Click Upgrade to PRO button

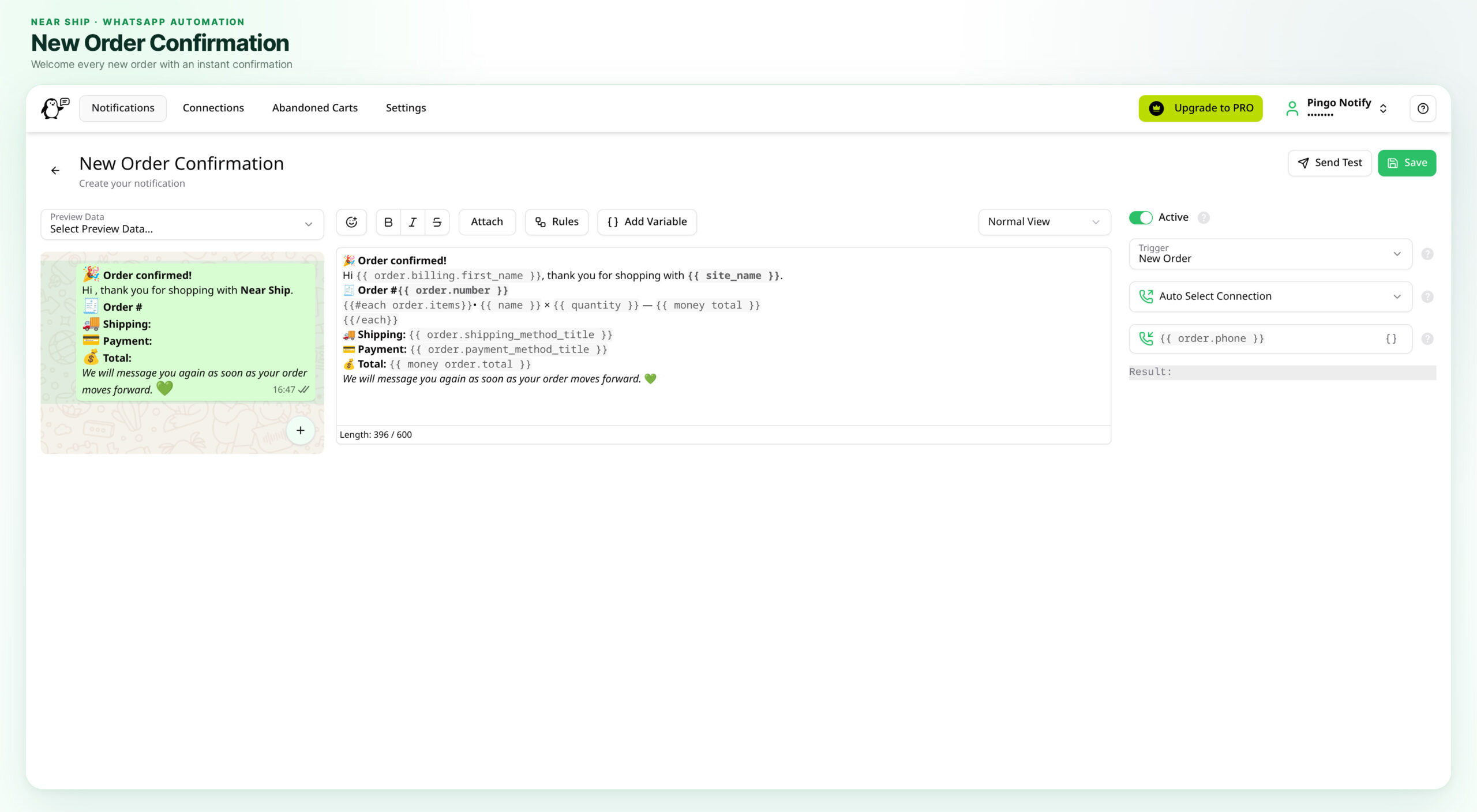[x=1201, y=108]
